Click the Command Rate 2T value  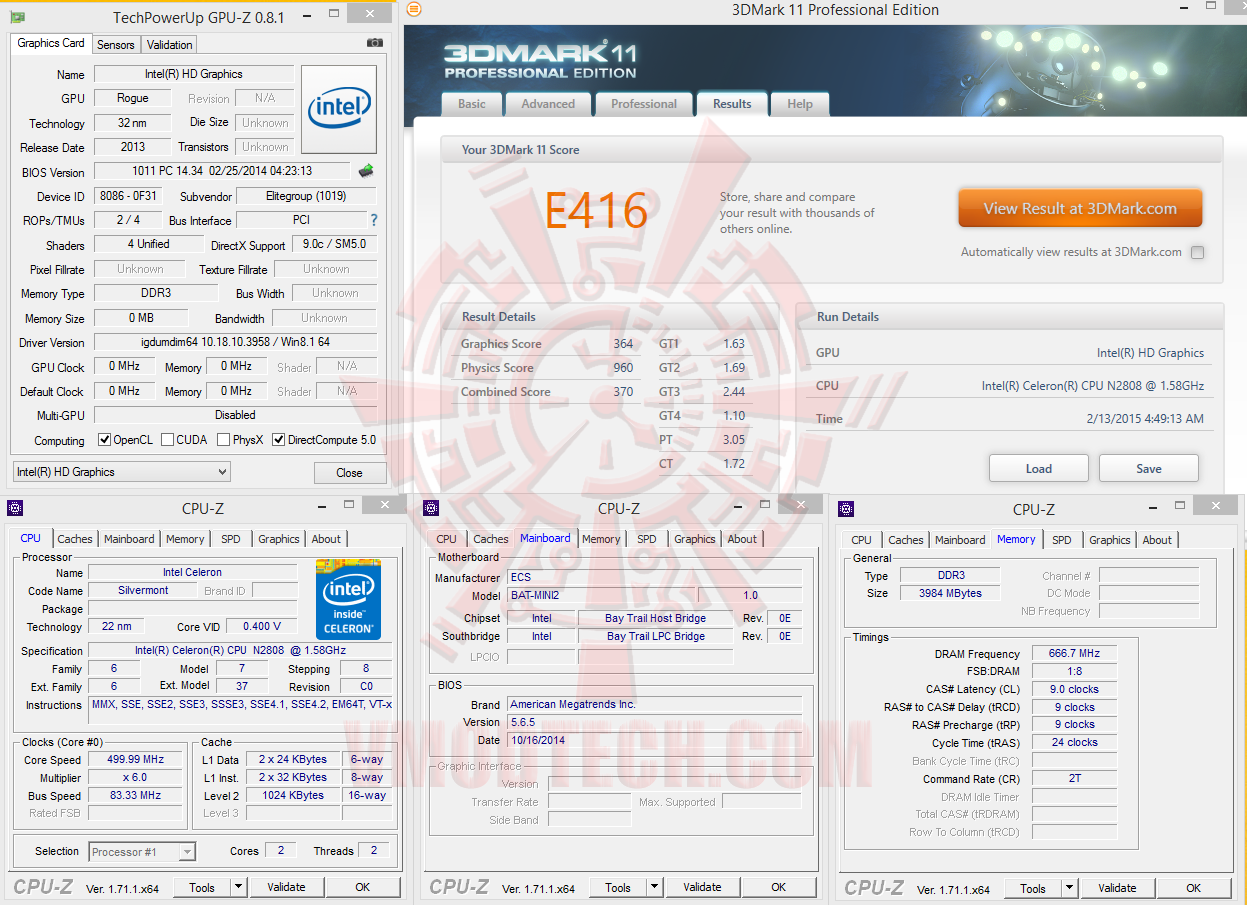[1074, 779]
